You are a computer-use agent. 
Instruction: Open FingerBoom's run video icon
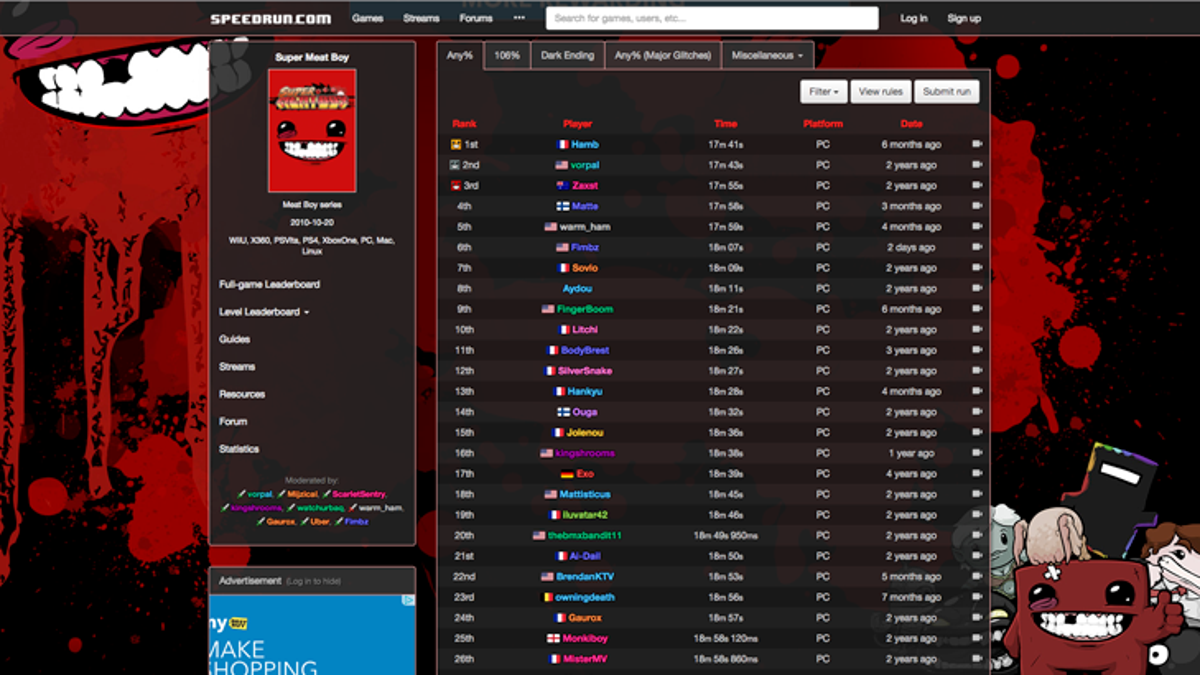(x=977, y=309)
